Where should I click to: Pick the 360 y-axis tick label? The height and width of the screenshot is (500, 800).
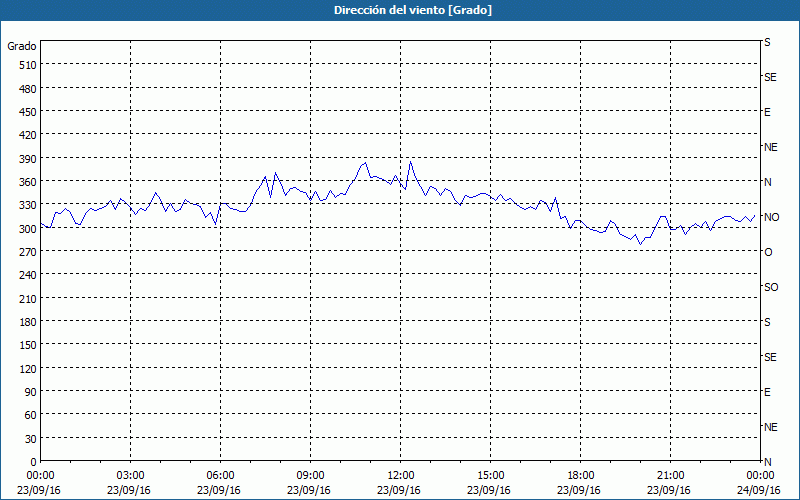coord(28,182)
